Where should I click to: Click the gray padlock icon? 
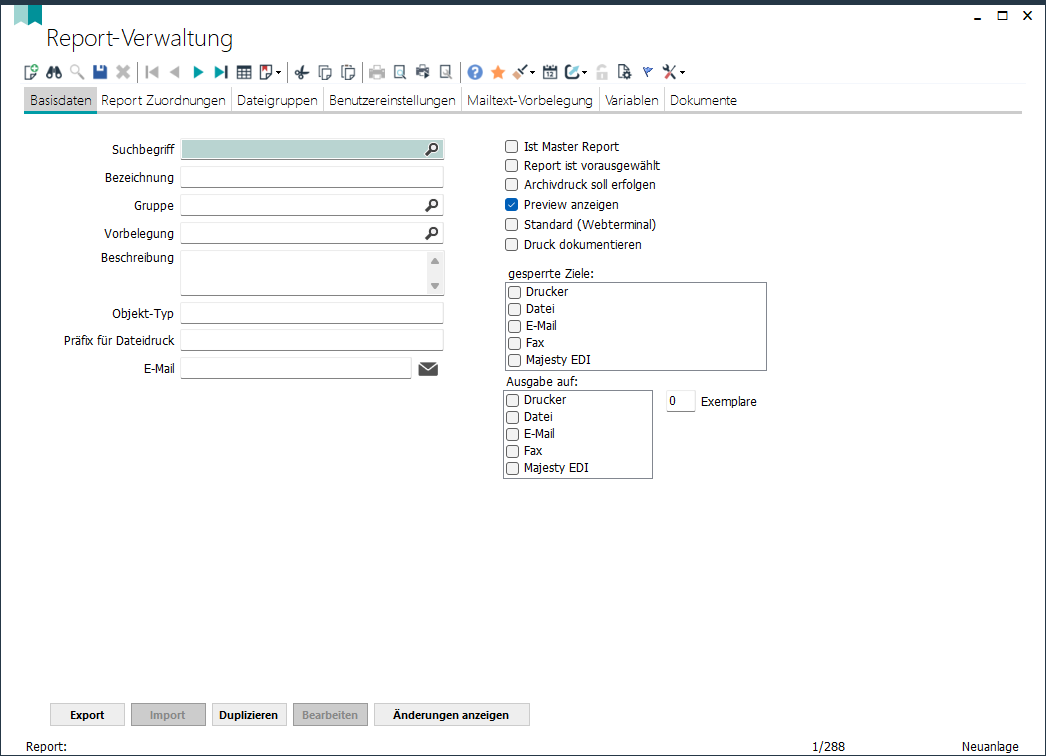click(x=602, y=72)
